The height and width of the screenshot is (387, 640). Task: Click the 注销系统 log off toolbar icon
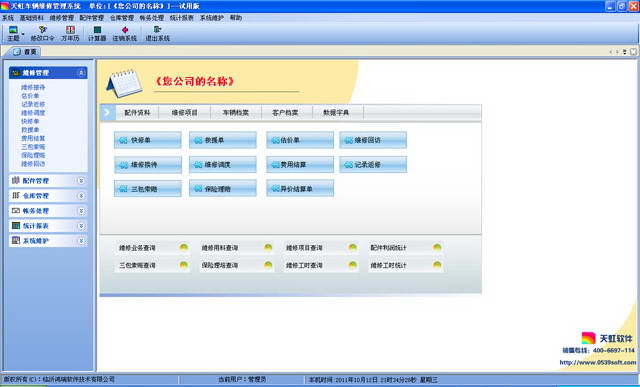pos(124,33)
